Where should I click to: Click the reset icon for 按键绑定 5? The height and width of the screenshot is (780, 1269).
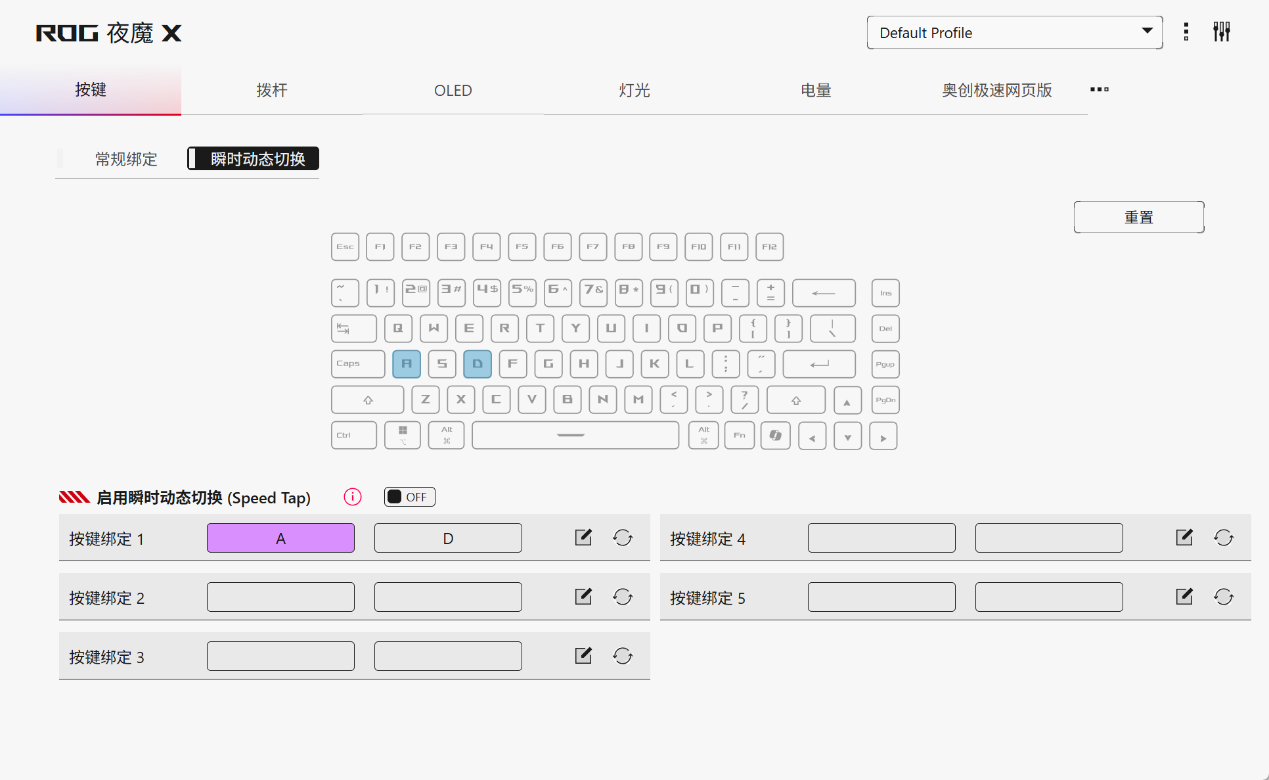(x=1224, y=597)
